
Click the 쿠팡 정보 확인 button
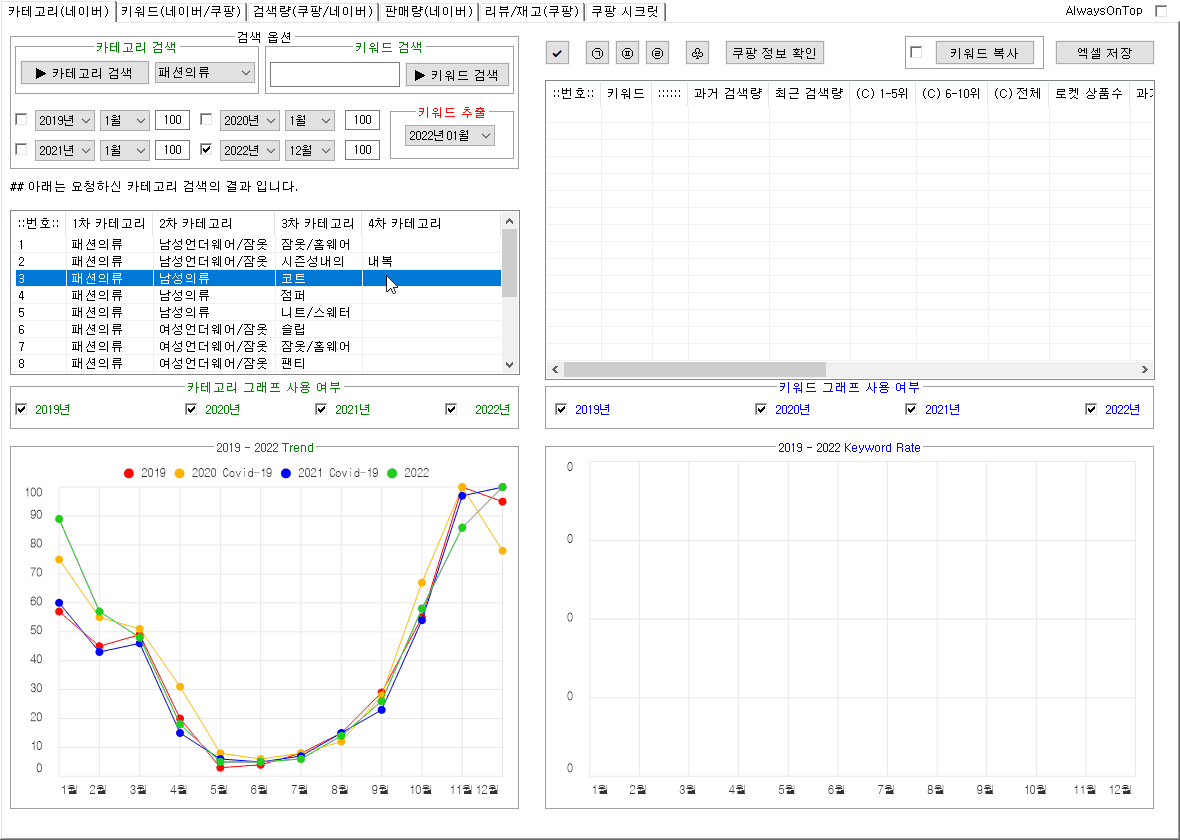774,53
